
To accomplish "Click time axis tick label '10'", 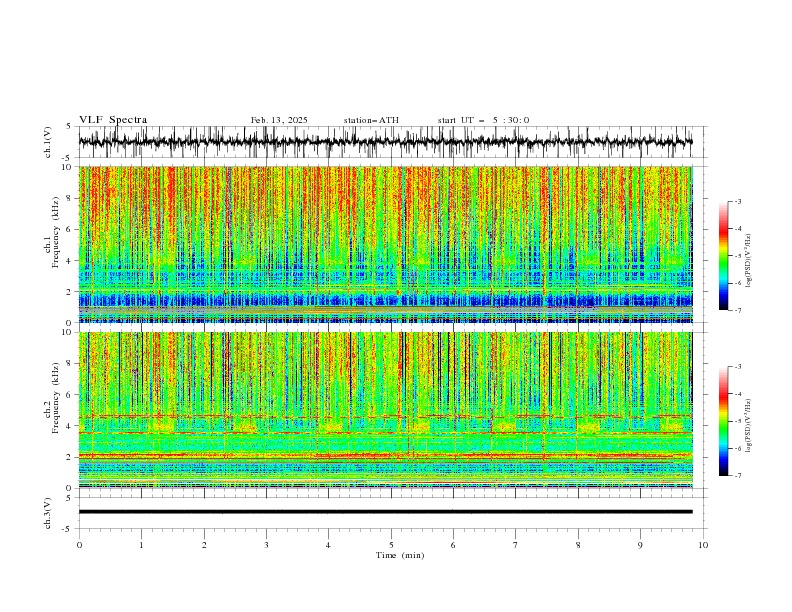I will (703, 545).
